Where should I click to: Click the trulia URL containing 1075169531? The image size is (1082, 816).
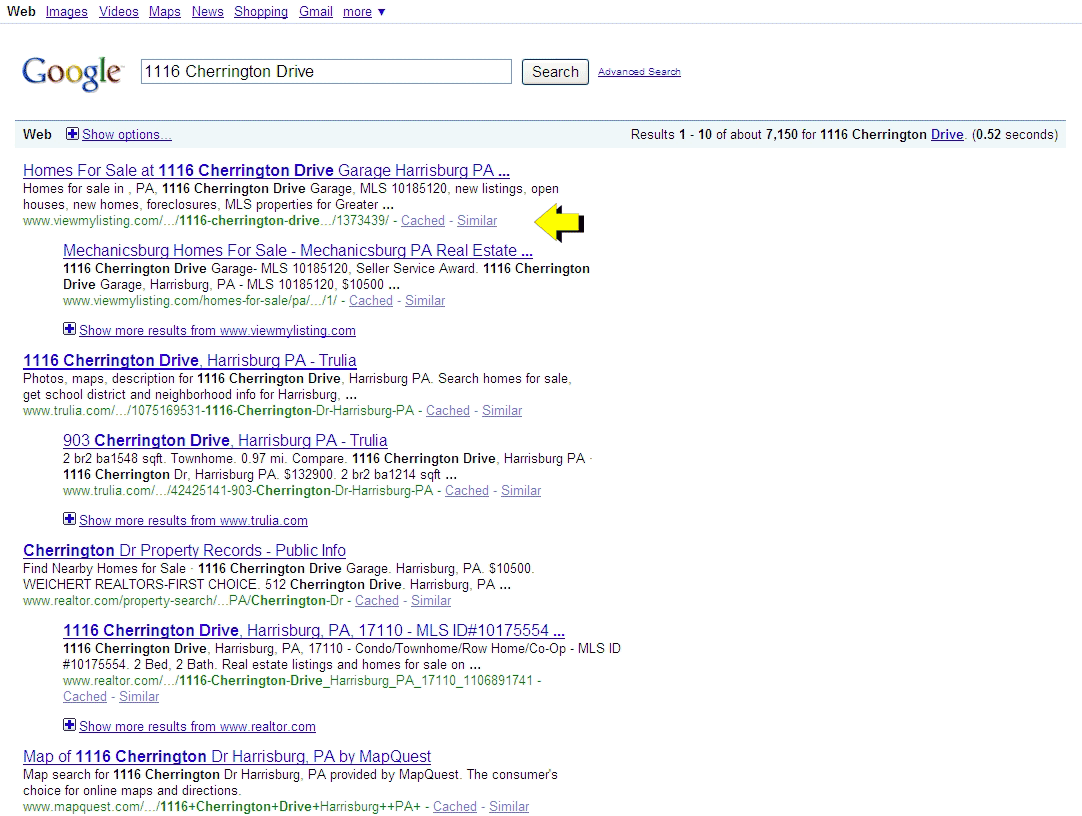pos(218,410)
